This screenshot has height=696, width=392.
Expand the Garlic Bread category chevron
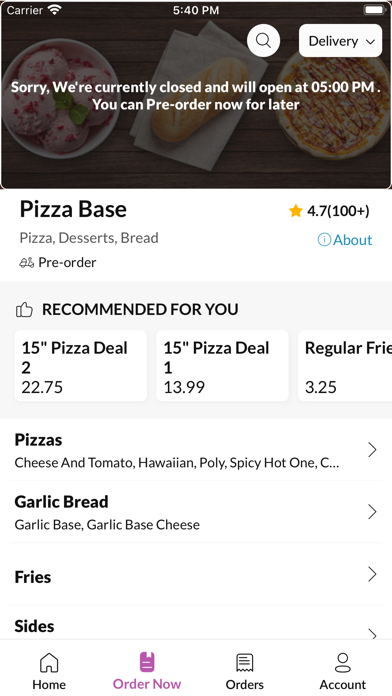[x=372, y=512]
